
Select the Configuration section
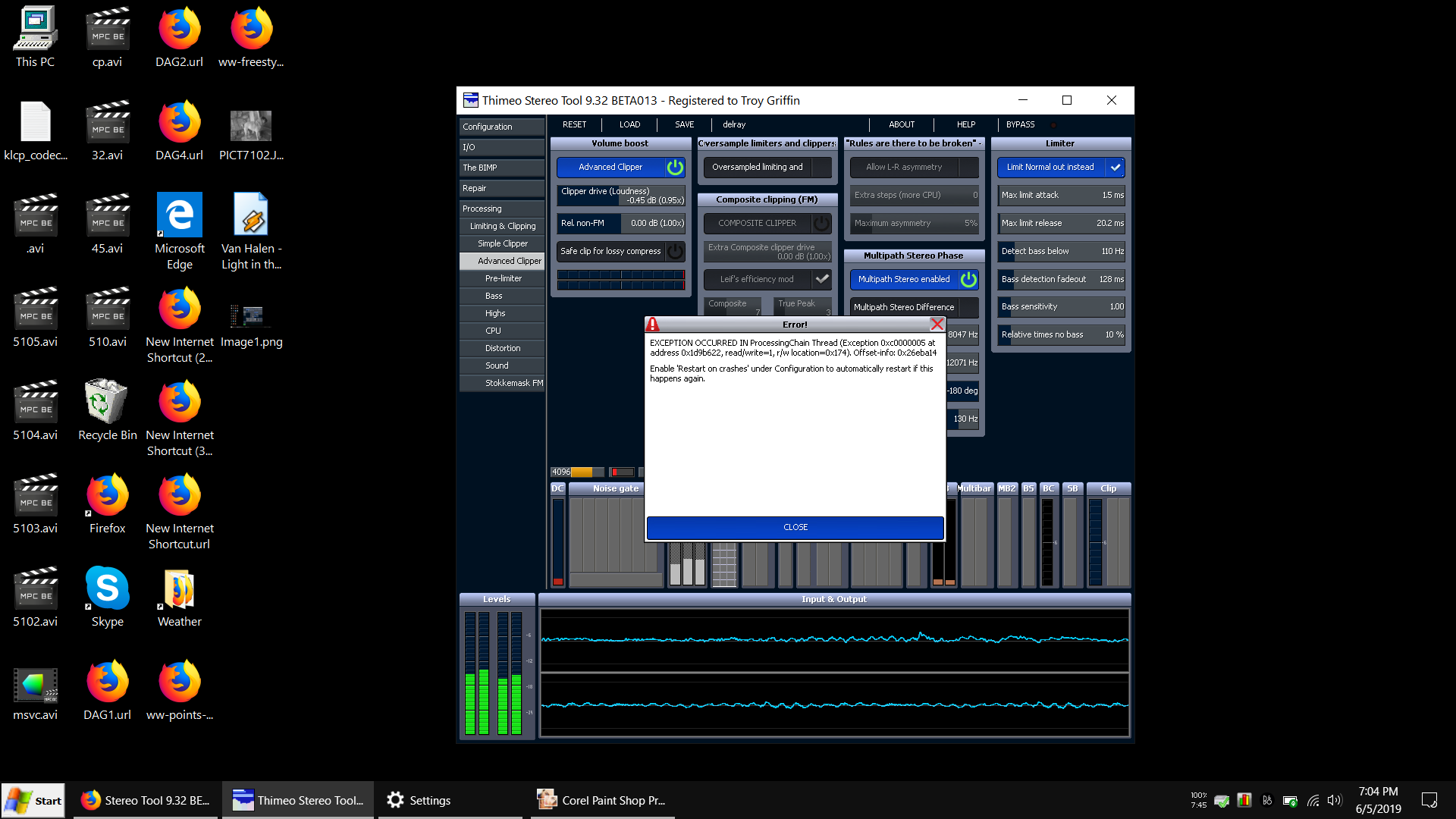pos(502,127)
